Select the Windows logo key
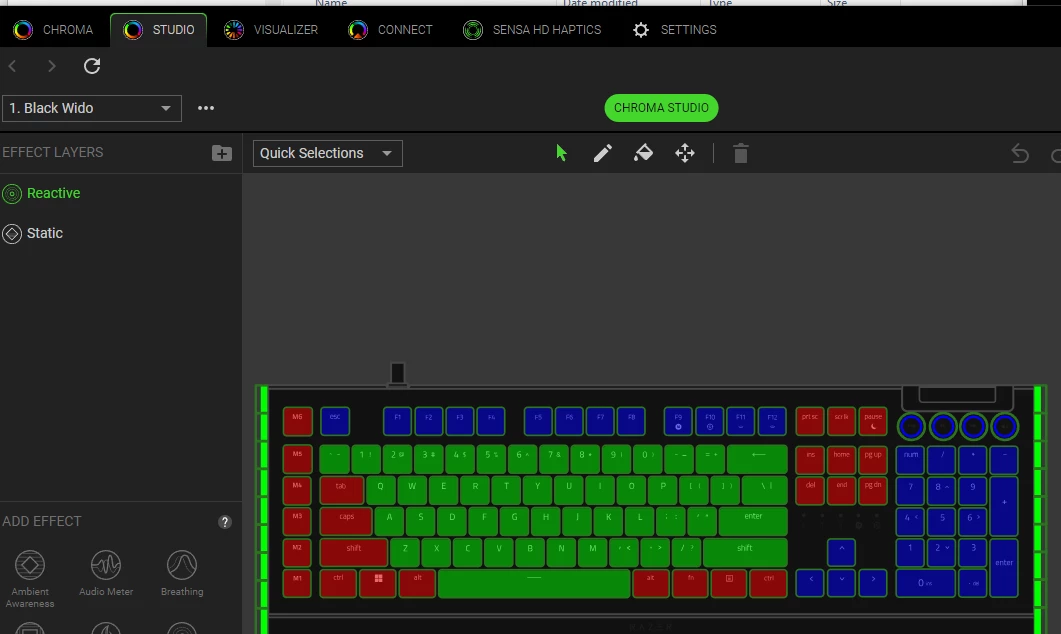The width and height of the screenshot is (1061, 634). [x=378, y=583]
